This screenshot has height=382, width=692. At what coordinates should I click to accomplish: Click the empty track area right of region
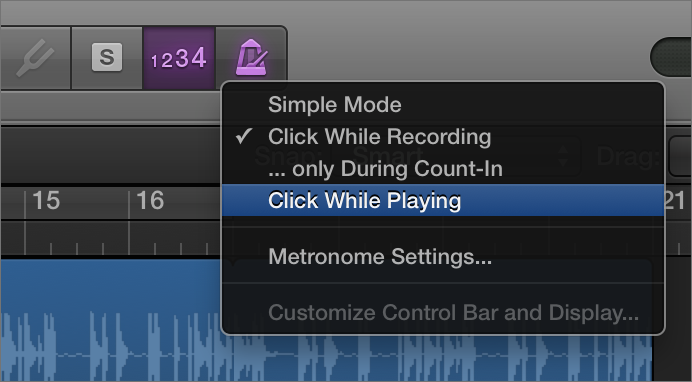coord(672,320)
